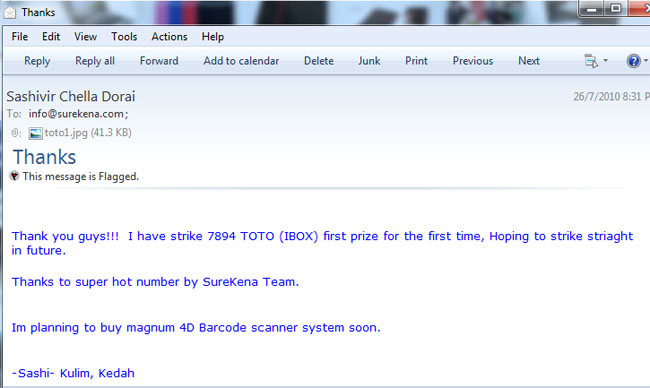Open the Help menu

tap(213, 37)
